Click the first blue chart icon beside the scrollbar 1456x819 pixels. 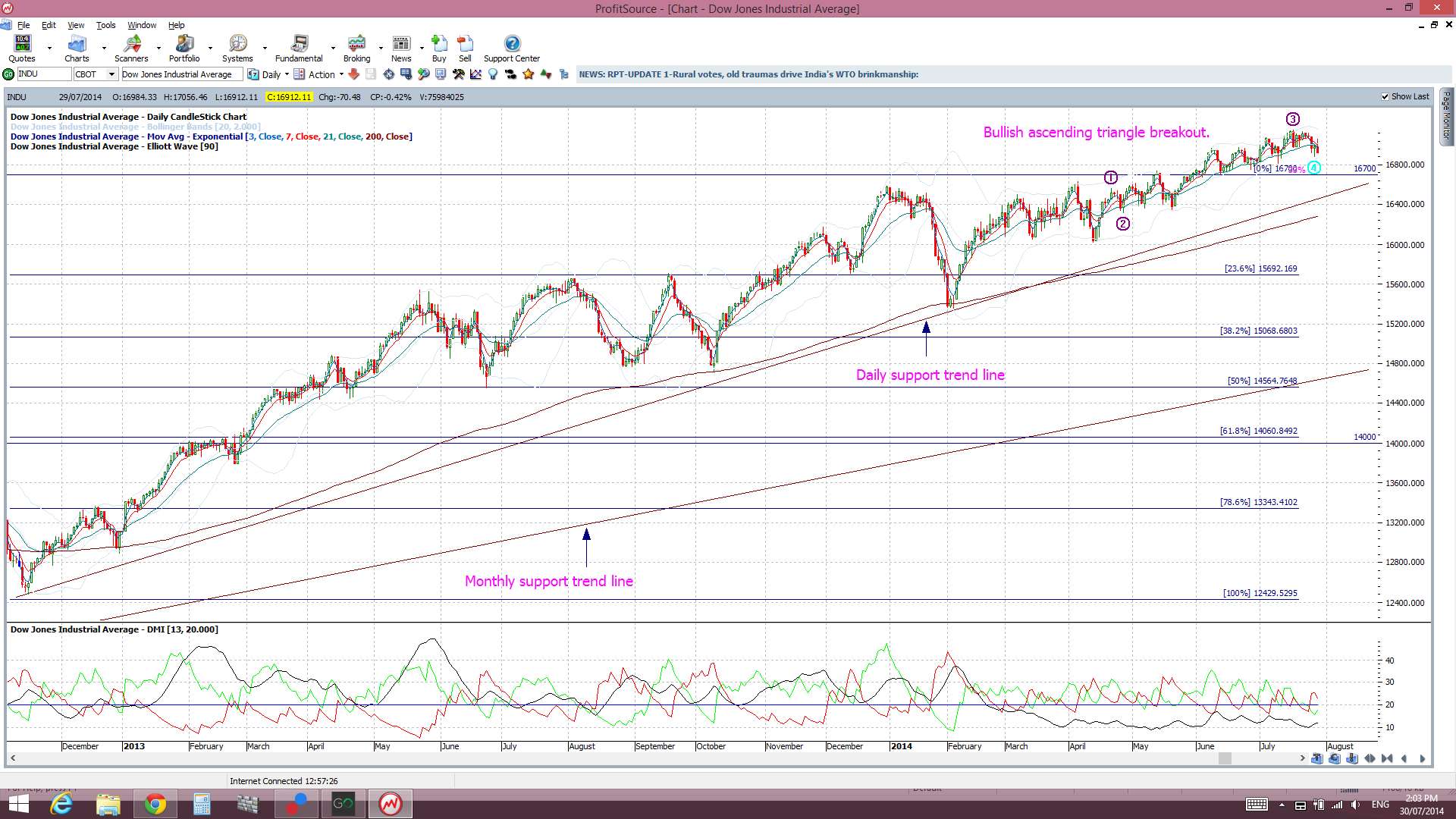[1316, 758]
